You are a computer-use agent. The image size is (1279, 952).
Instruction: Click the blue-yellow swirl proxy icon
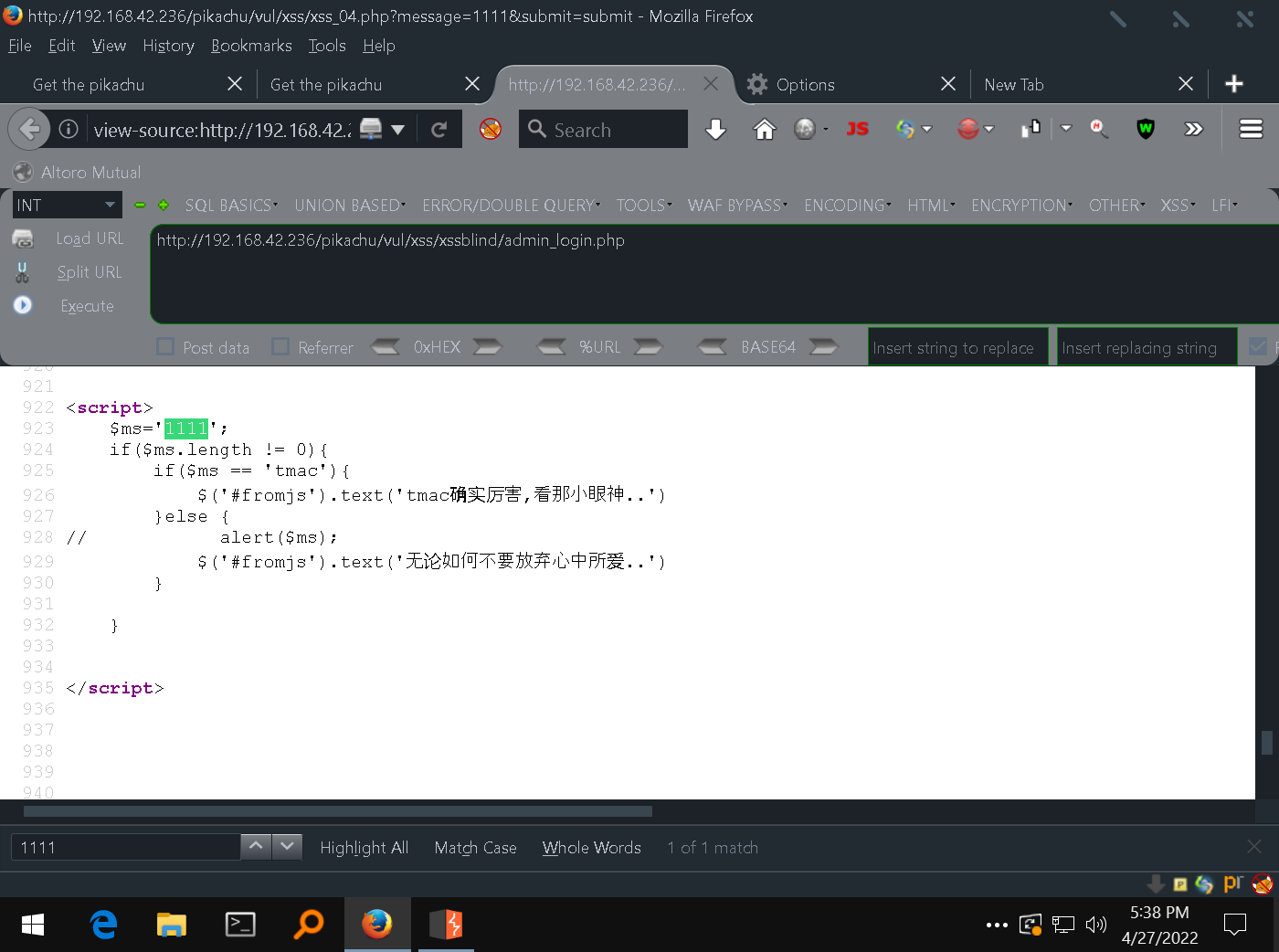click(x=905, y=130)
